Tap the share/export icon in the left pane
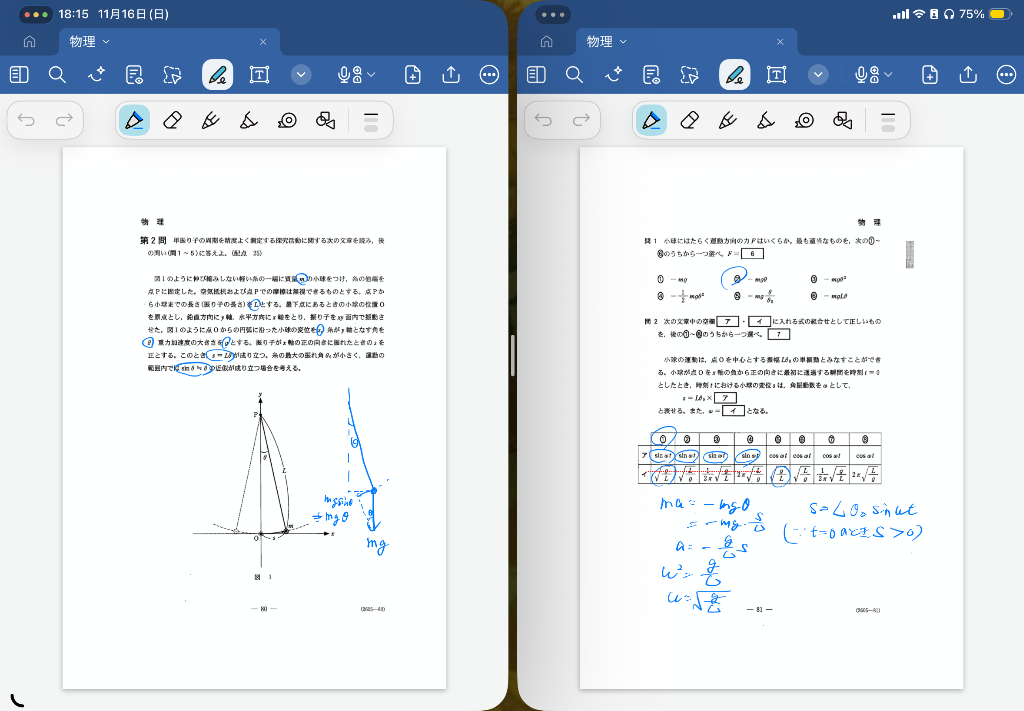The image size is (1024, 711). (451, 75)
